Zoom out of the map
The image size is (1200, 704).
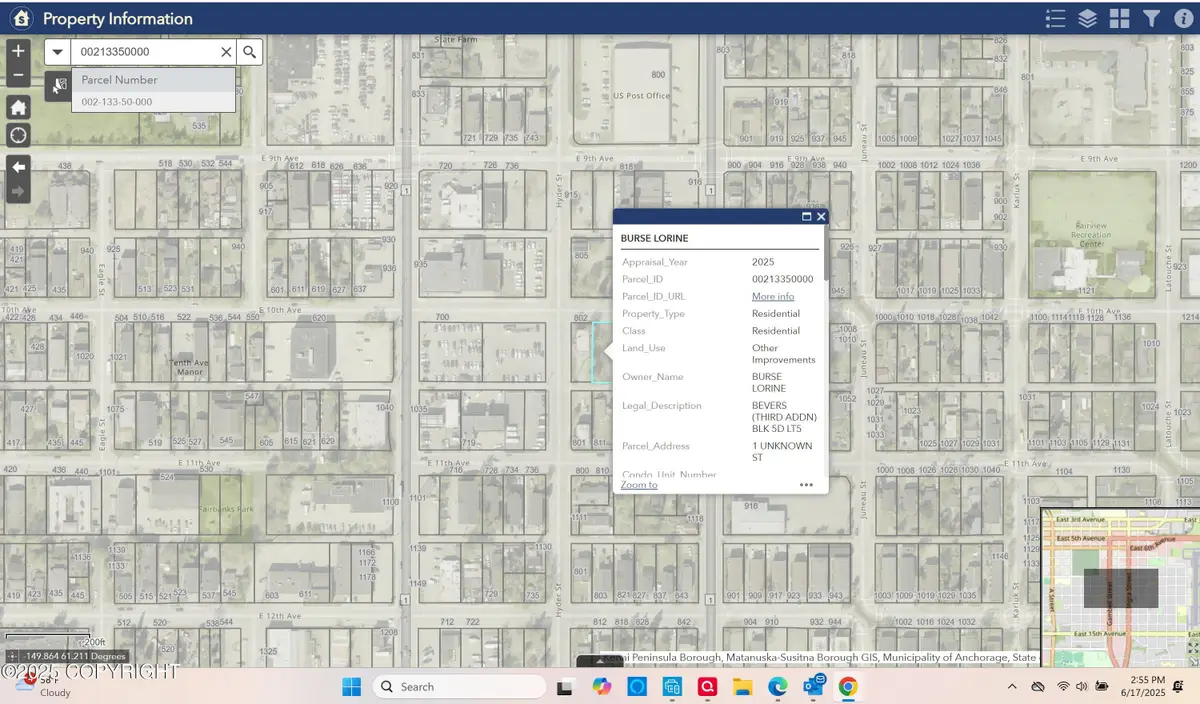point(18,75)
